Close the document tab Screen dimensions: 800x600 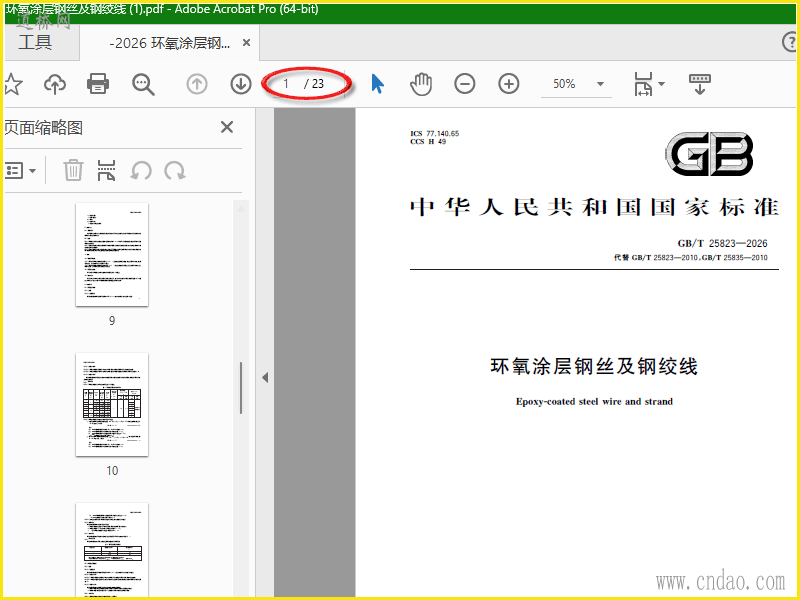[246, 43]
